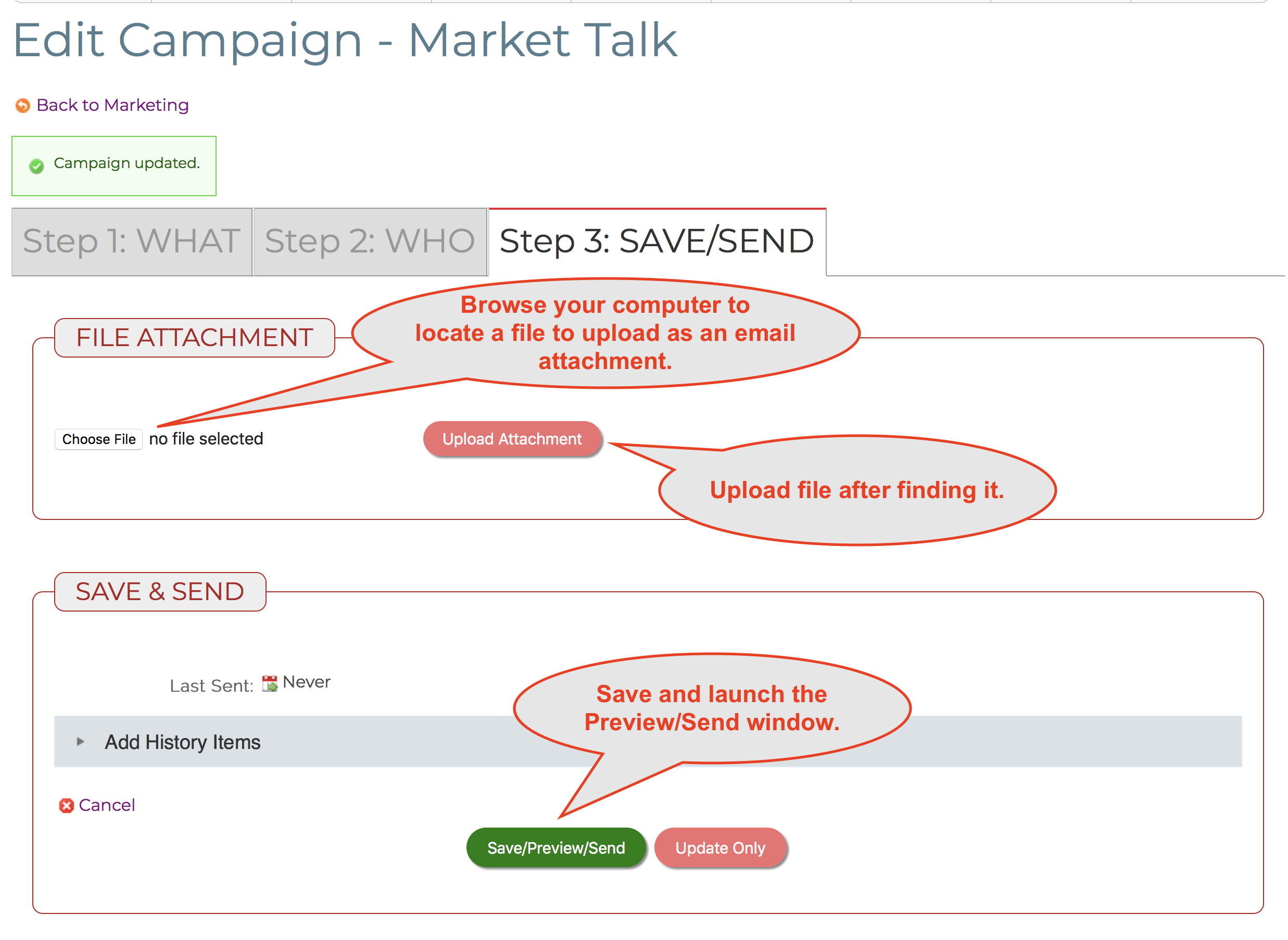Viewport: 1288px width, 940px height.
Task: Click the red X icon beside Cancel
Action: (67, 805)
